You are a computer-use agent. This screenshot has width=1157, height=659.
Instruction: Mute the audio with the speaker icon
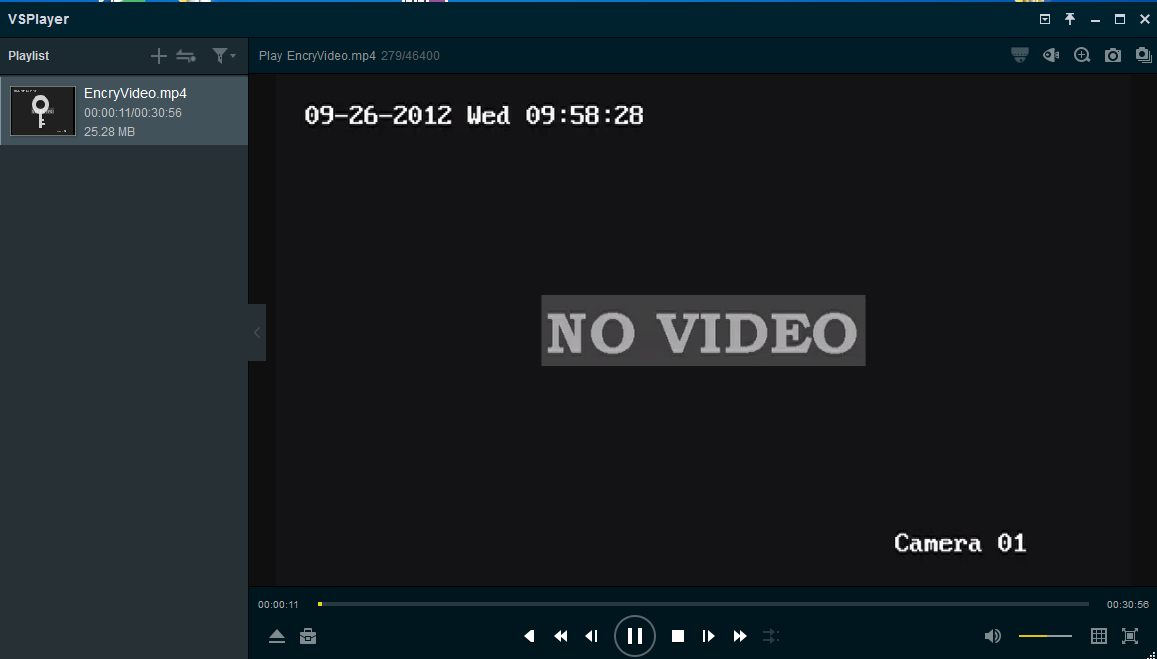coord(992,636)
